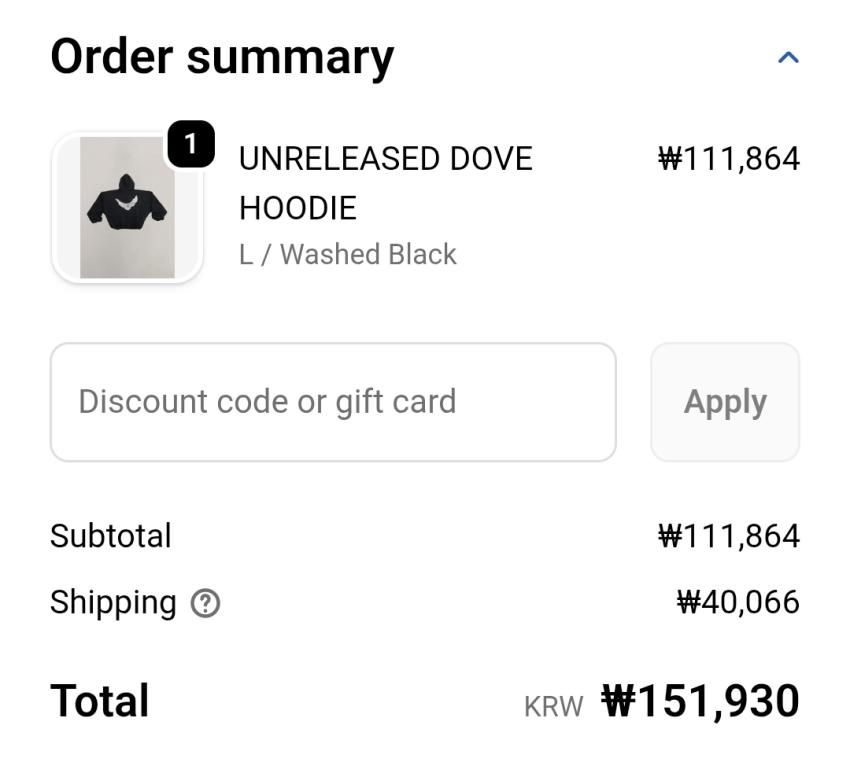The image size is (850, 773).
Task: Collapse the Order summary chevron
Action: point(788,58)
